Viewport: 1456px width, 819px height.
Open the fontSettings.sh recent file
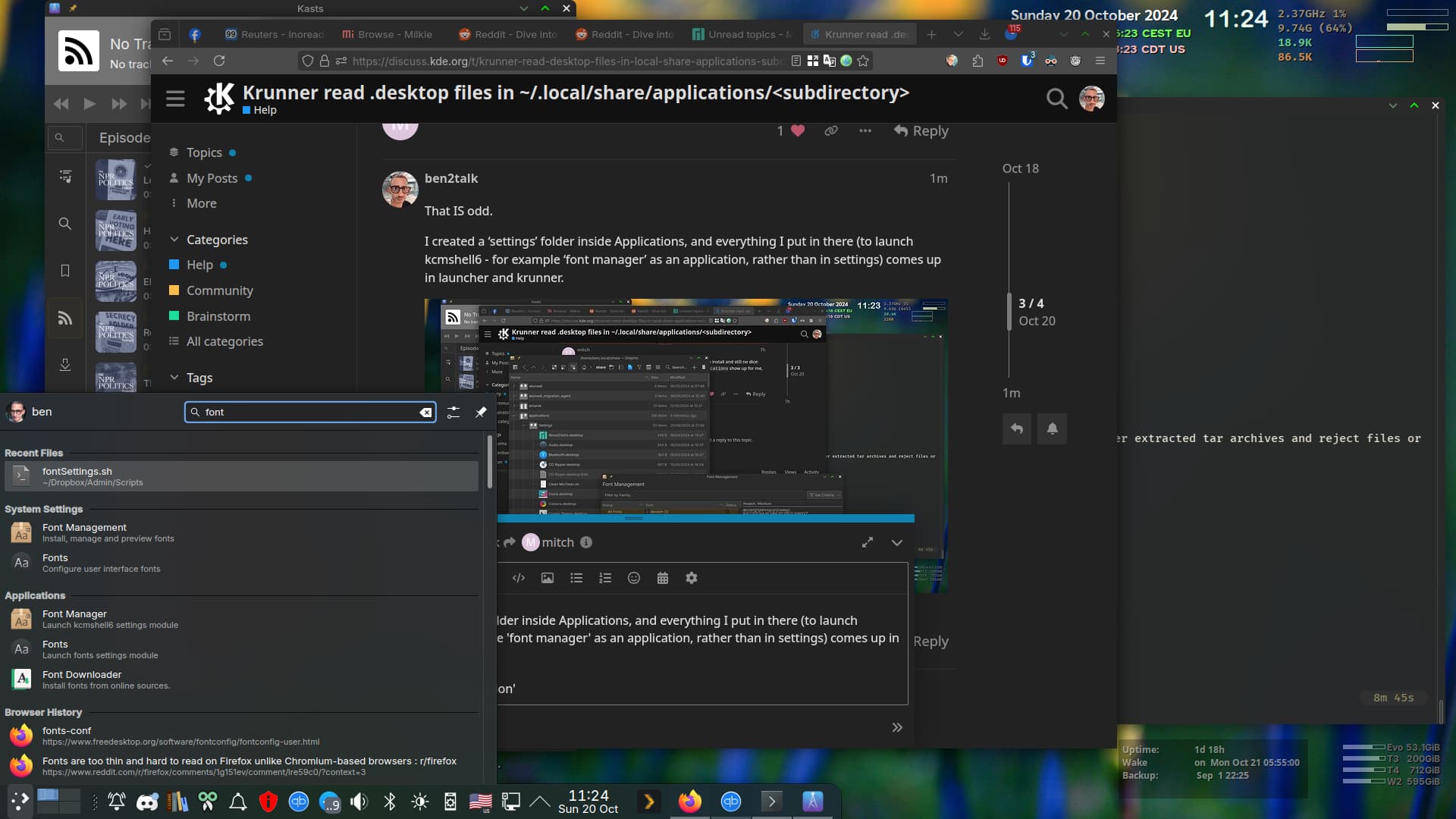(241, 476)
